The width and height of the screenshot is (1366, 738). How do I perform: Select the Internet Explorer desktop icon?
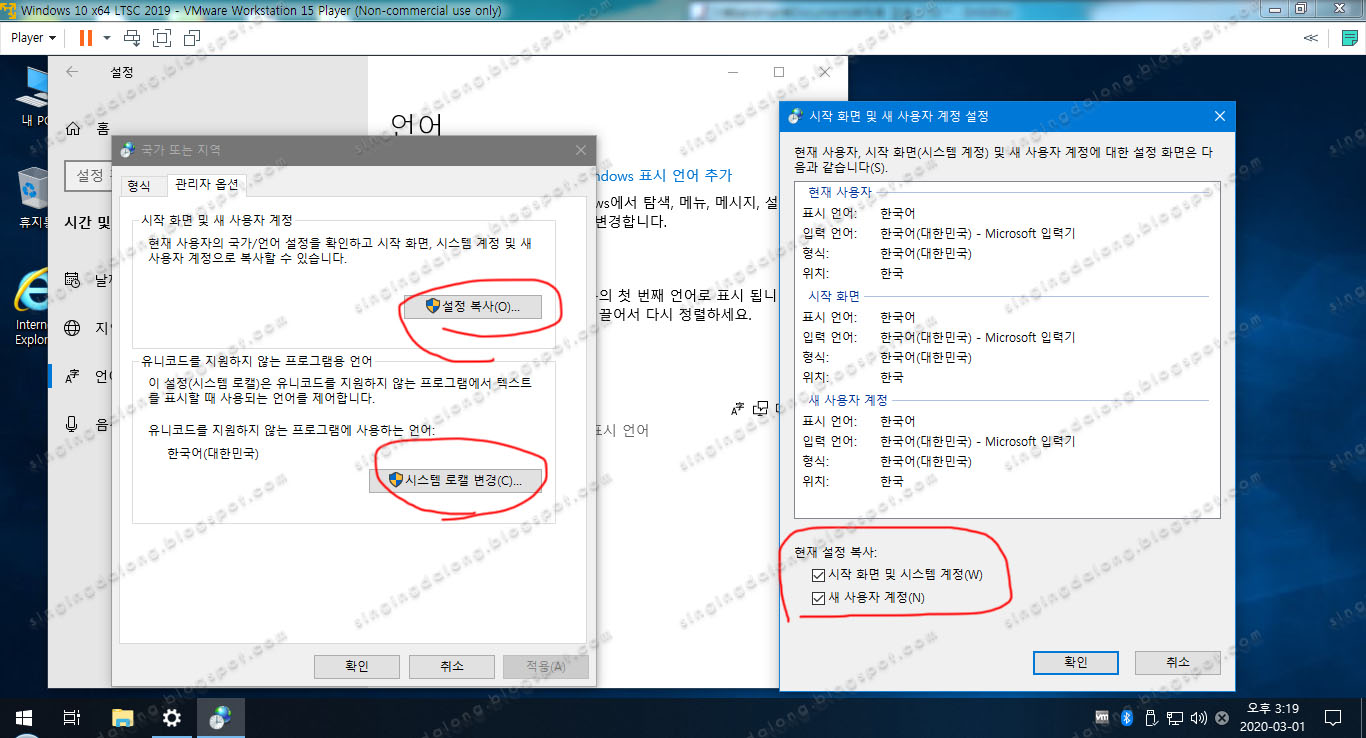(x=32, y=305)
